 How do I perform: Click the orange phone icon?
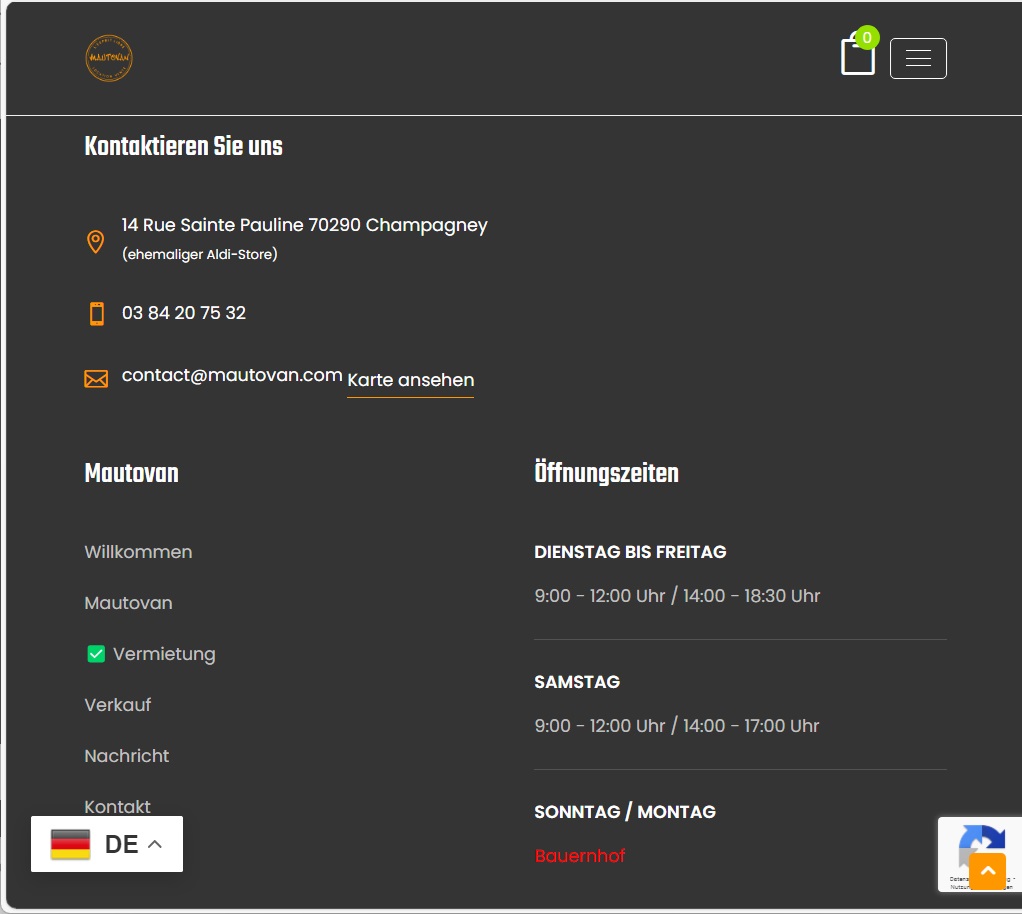[96, 314]
